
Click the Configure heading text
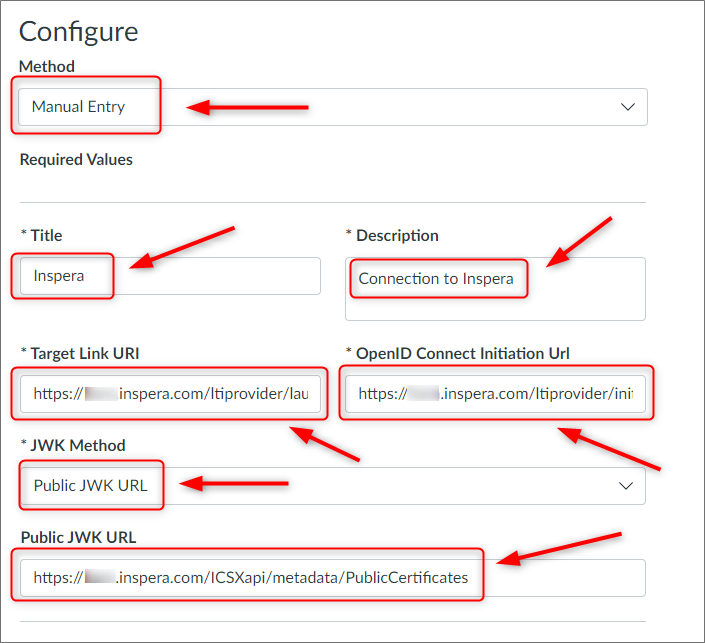[x=78, y=32]
